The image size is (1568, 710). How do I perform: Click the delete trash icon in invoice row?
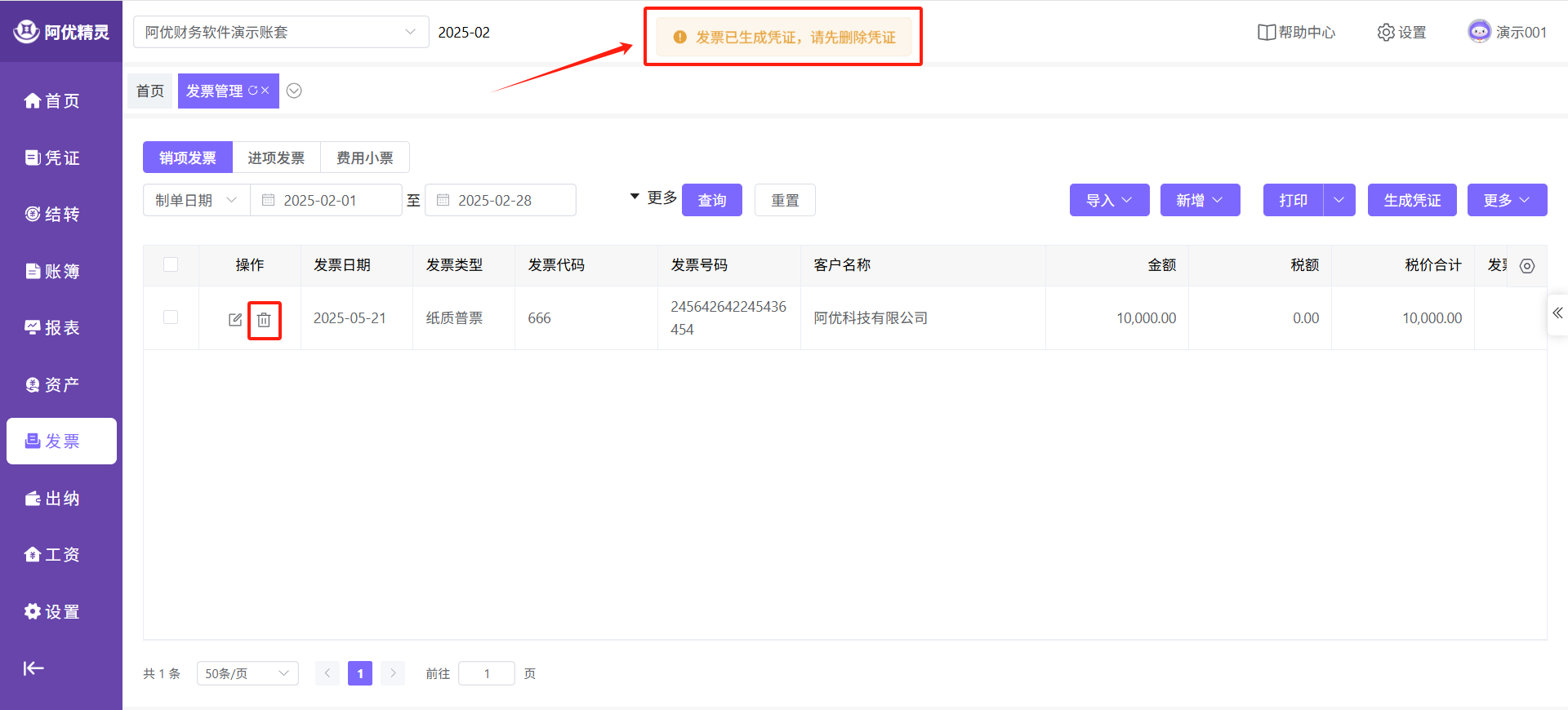coord(264,320)
